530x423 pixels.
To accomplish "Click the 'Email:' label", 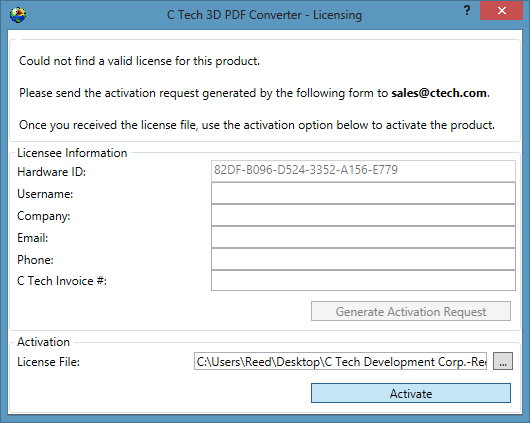I will point(32,238).
